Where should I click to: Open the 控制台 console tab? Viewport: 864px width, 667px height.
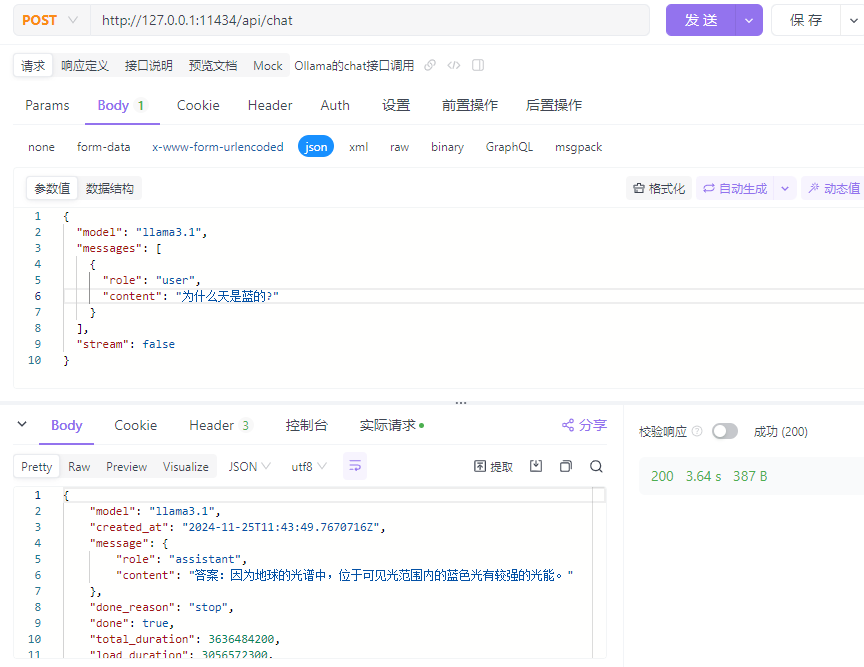(x=306, y=425)
